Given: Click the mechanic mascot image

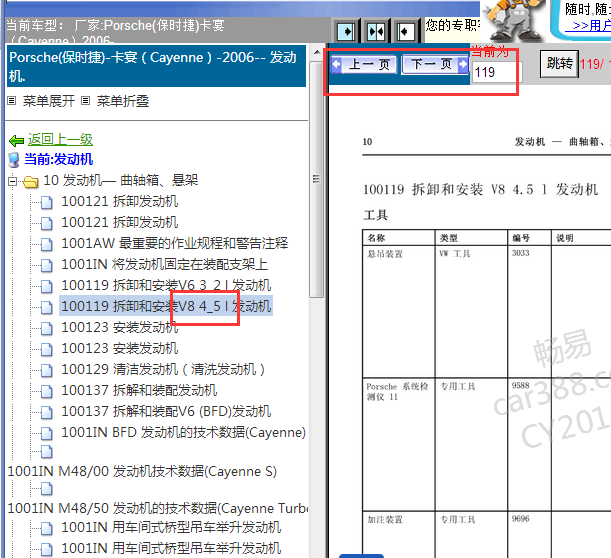Looking at the screenshot, I should coord(514,19).
